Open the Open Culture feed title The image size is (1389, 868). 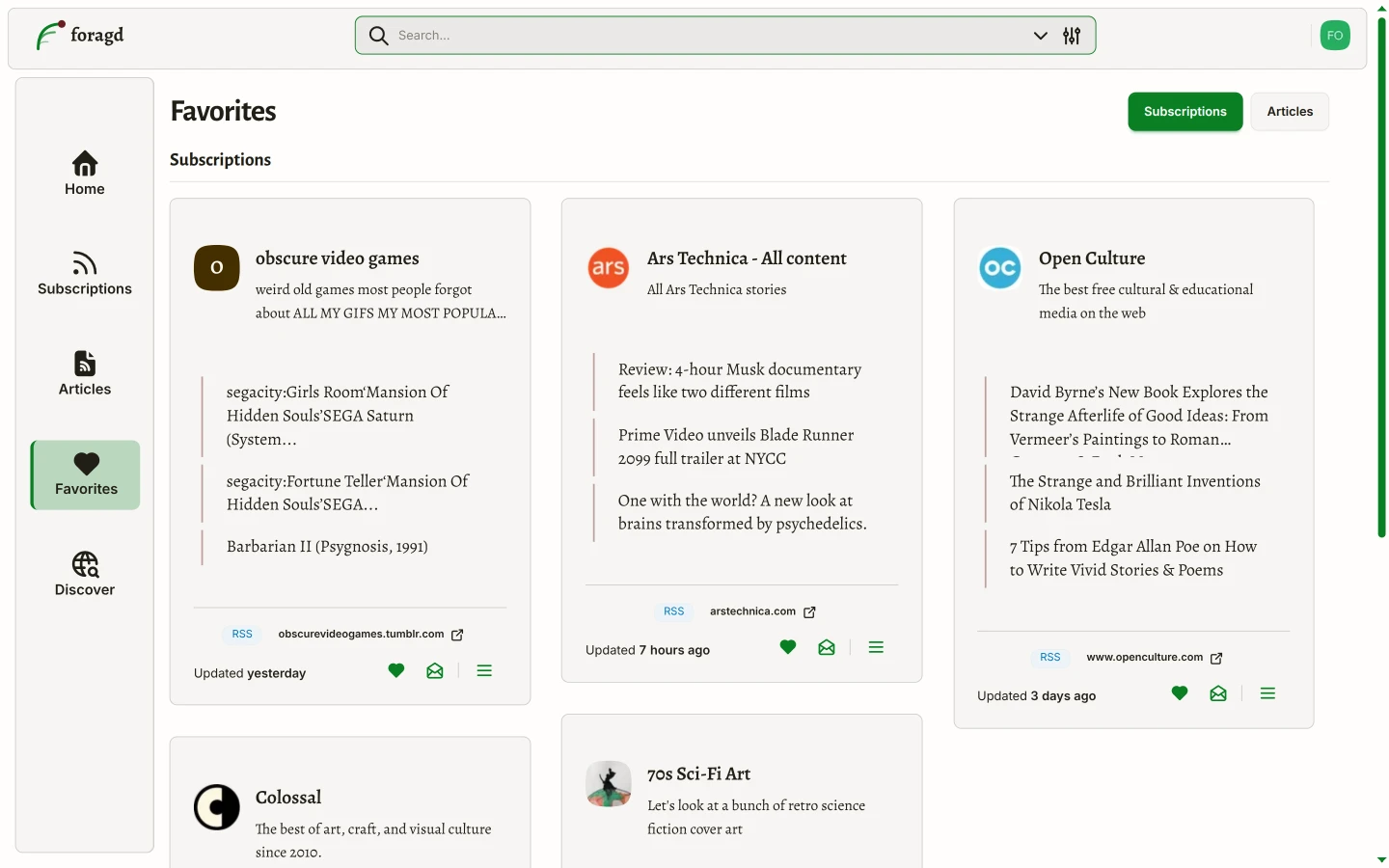[x=1092, y=258]
